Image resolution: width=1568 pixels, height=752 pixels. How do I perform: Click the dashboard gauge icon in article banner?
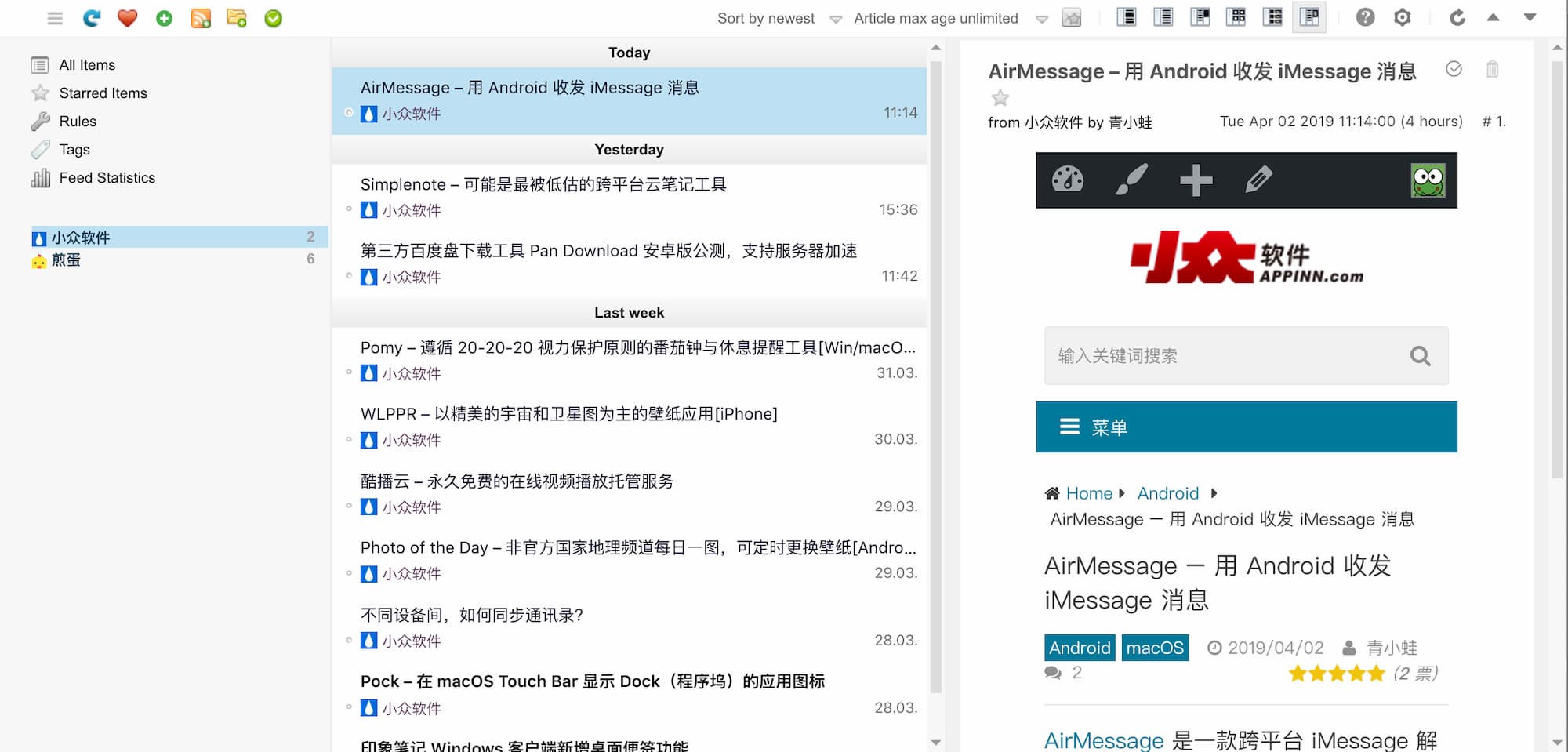click(1067, 180)
